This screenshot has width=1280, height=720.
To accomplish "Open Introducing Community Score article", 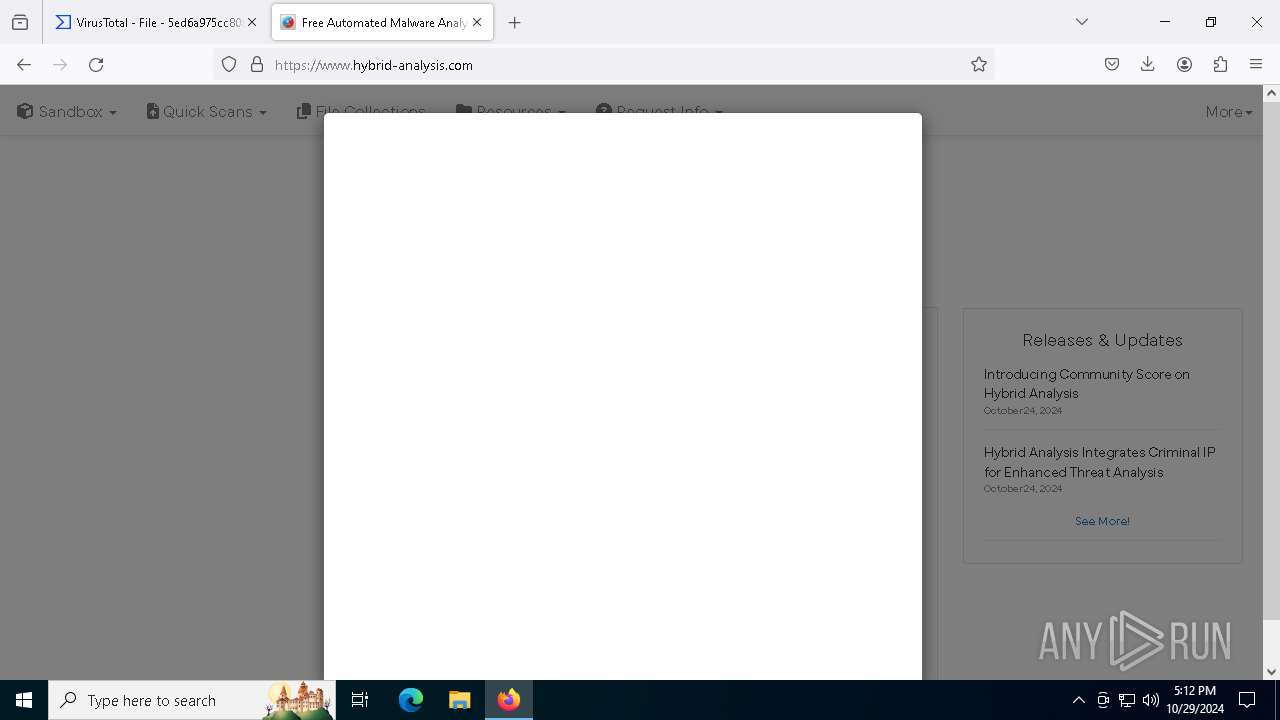I will (x=1086, y=383).
